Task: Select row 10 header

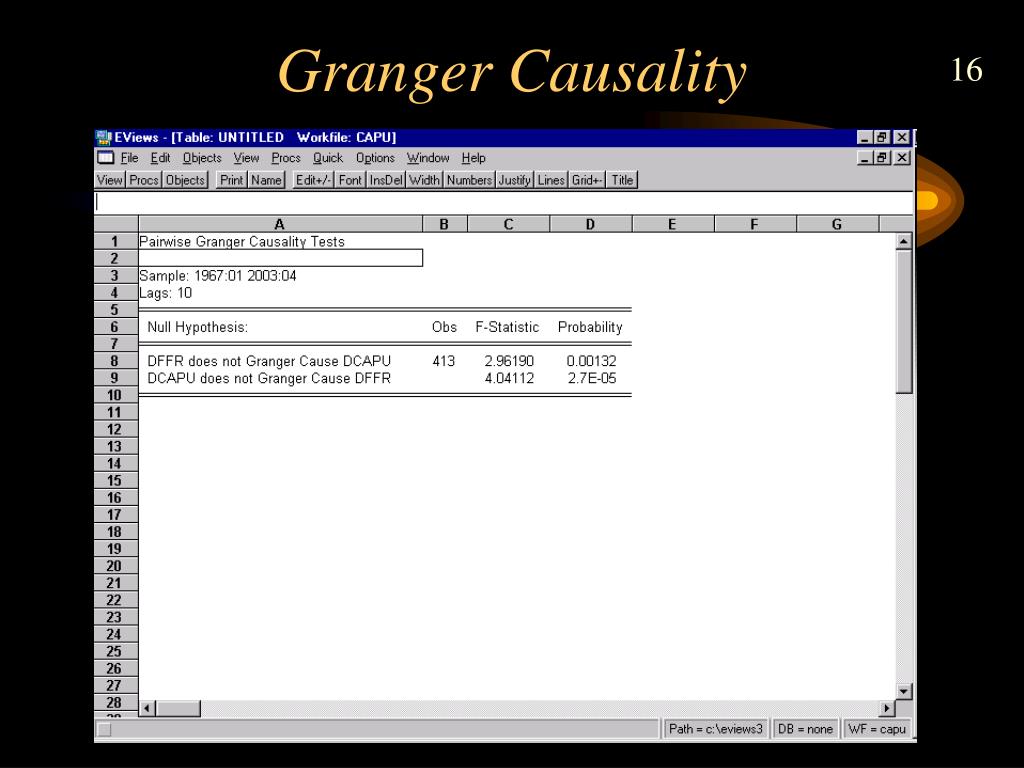Action: 116,395
